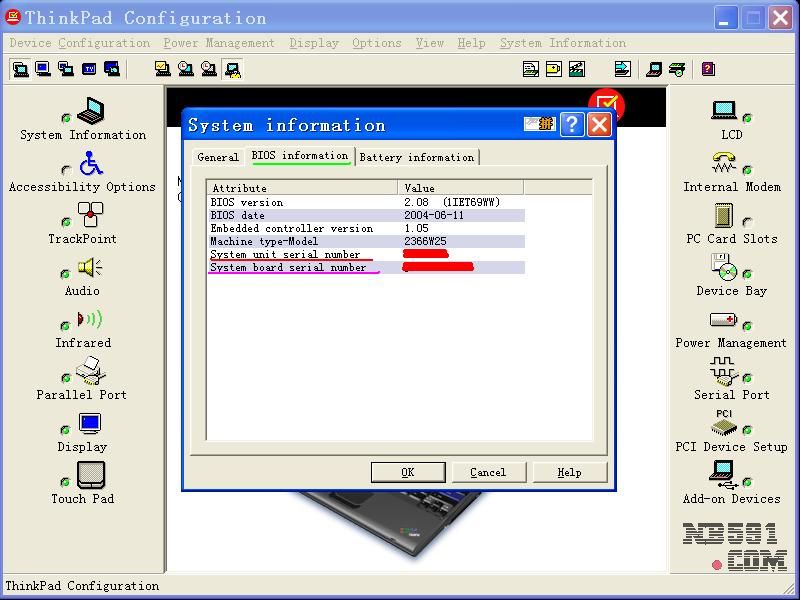This screenshot has width=800, height=600.
Task: Open Internal Modem settings icon
Action: pos(723,163)
